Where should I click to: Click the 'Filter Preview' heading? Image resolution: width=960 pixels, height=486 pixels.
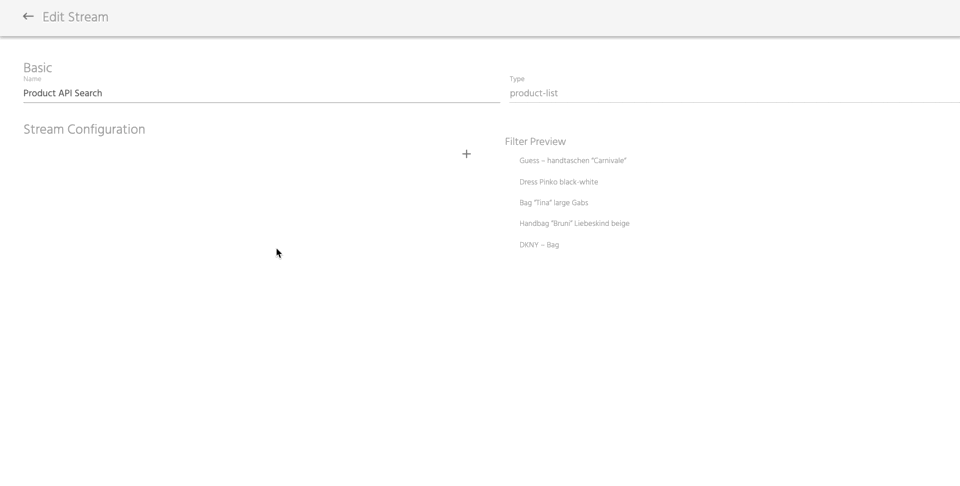[x=535, y=141]
